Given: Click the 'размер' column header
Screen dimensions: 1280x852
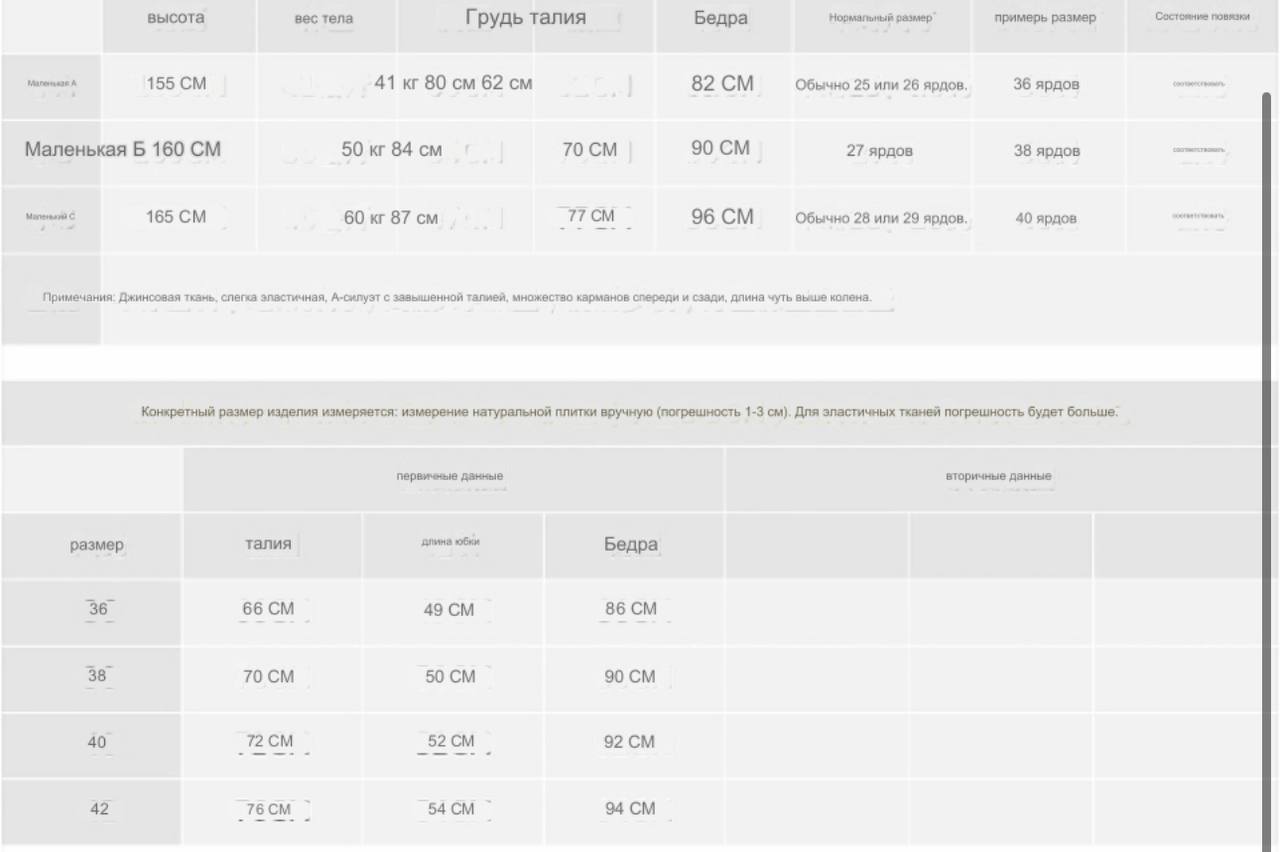Looking at the screenshot, I should 97,545.
